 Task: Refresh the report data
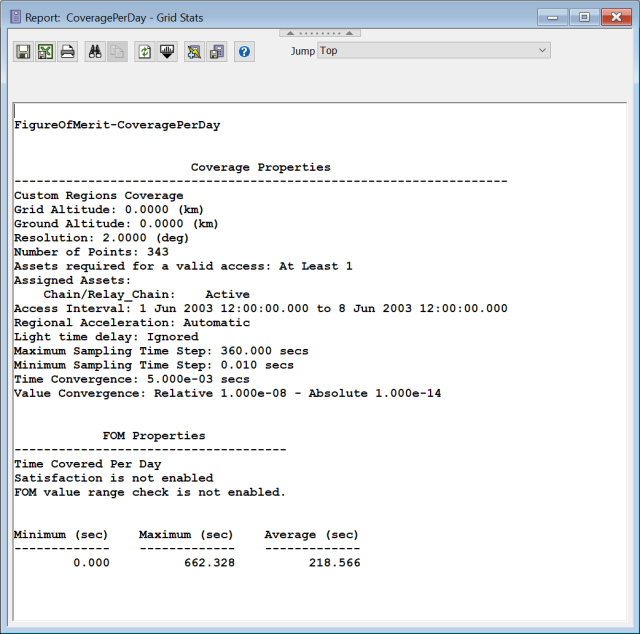pos(144,52)
